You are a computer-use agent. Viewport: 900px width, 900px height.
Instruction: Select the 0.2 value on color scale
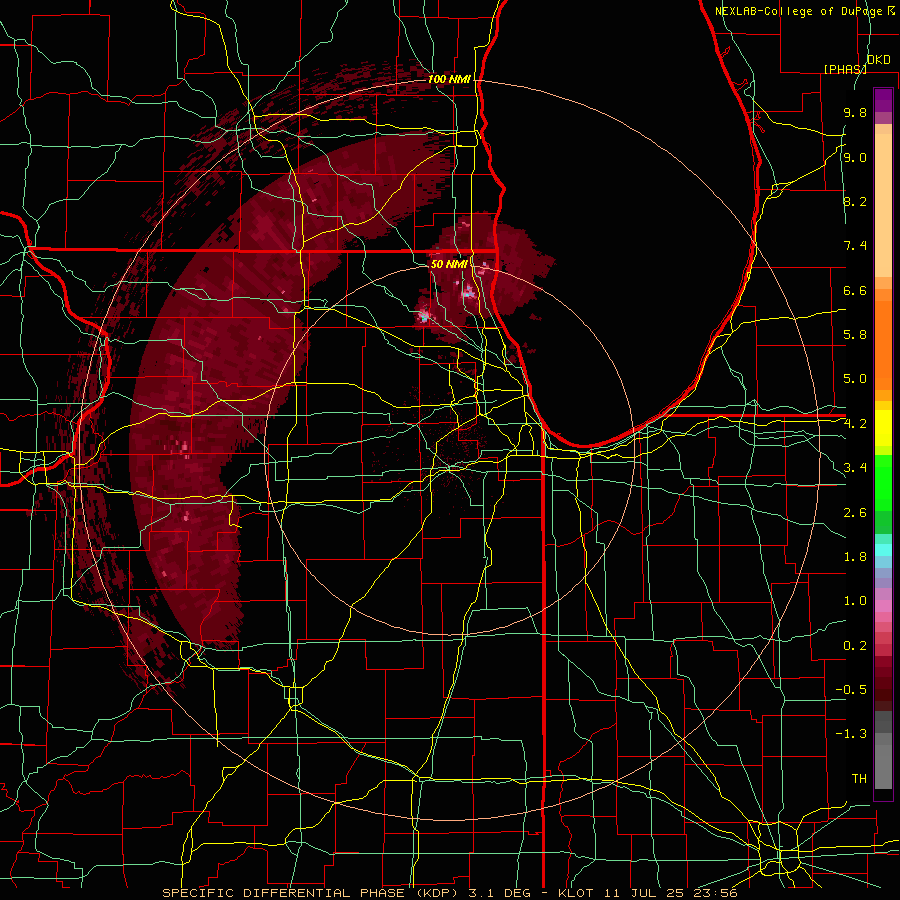855,646
